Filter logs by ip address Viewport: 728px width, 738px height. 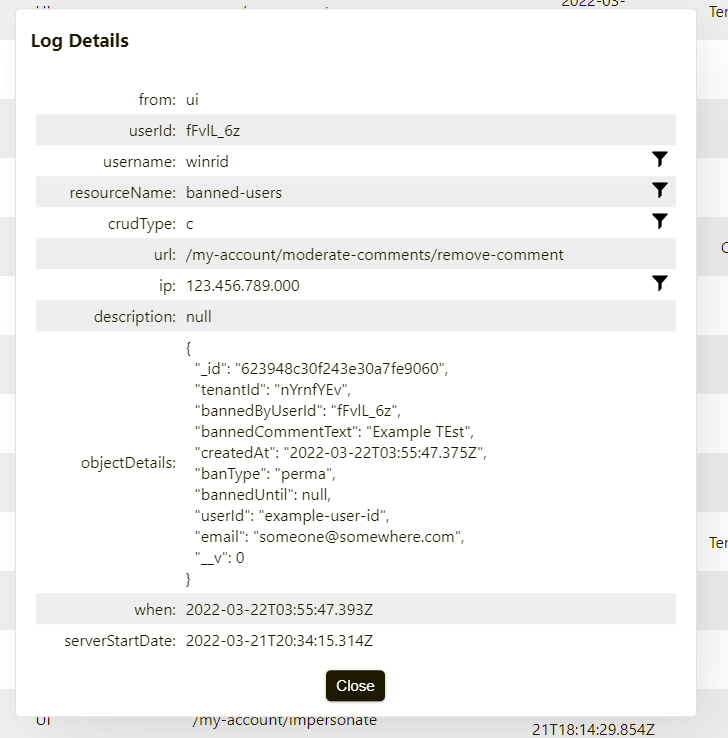659,284
